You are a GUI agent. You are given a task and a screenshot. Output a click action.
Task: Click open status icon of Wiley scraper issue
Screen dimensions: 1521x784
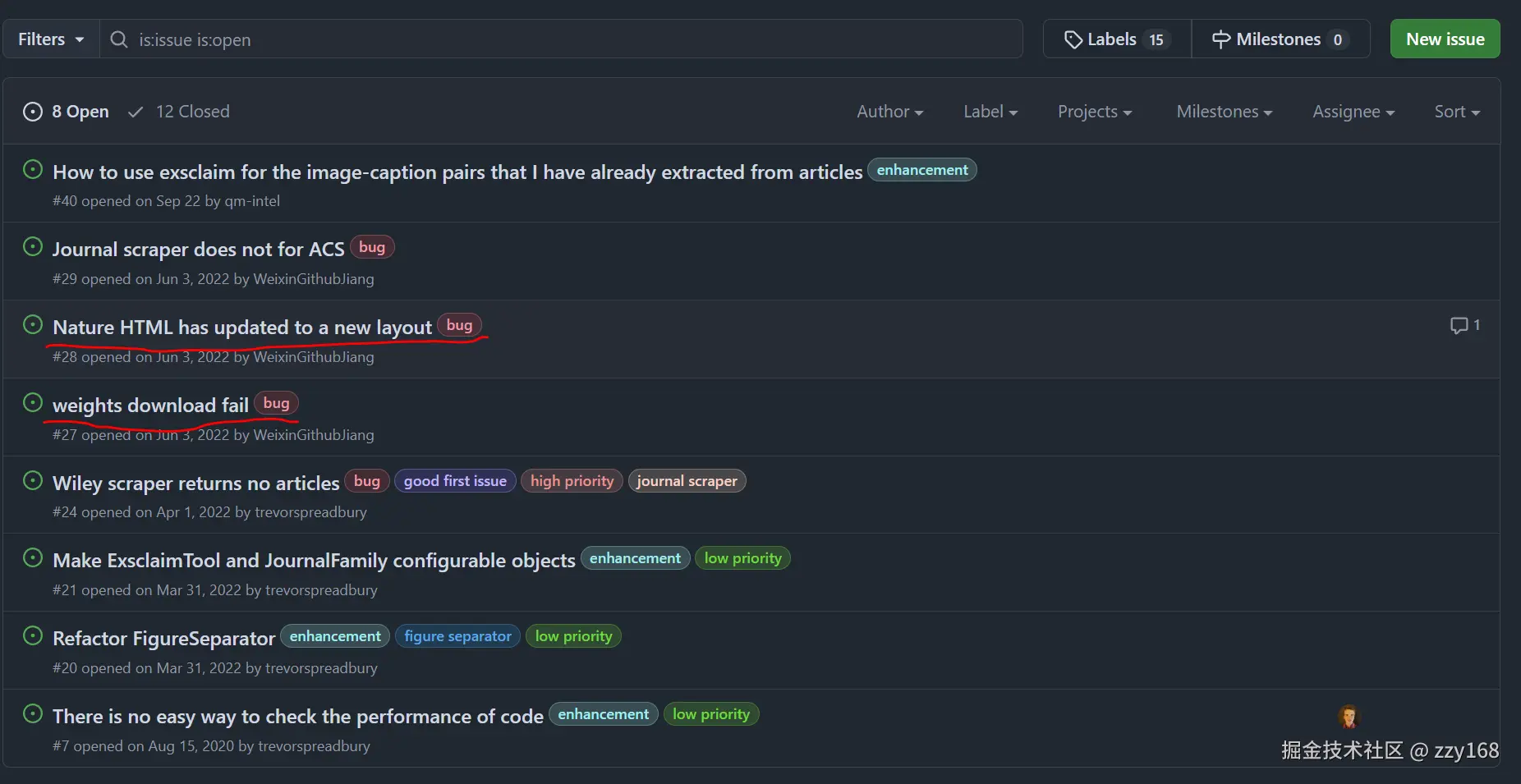tap(33, 481)
